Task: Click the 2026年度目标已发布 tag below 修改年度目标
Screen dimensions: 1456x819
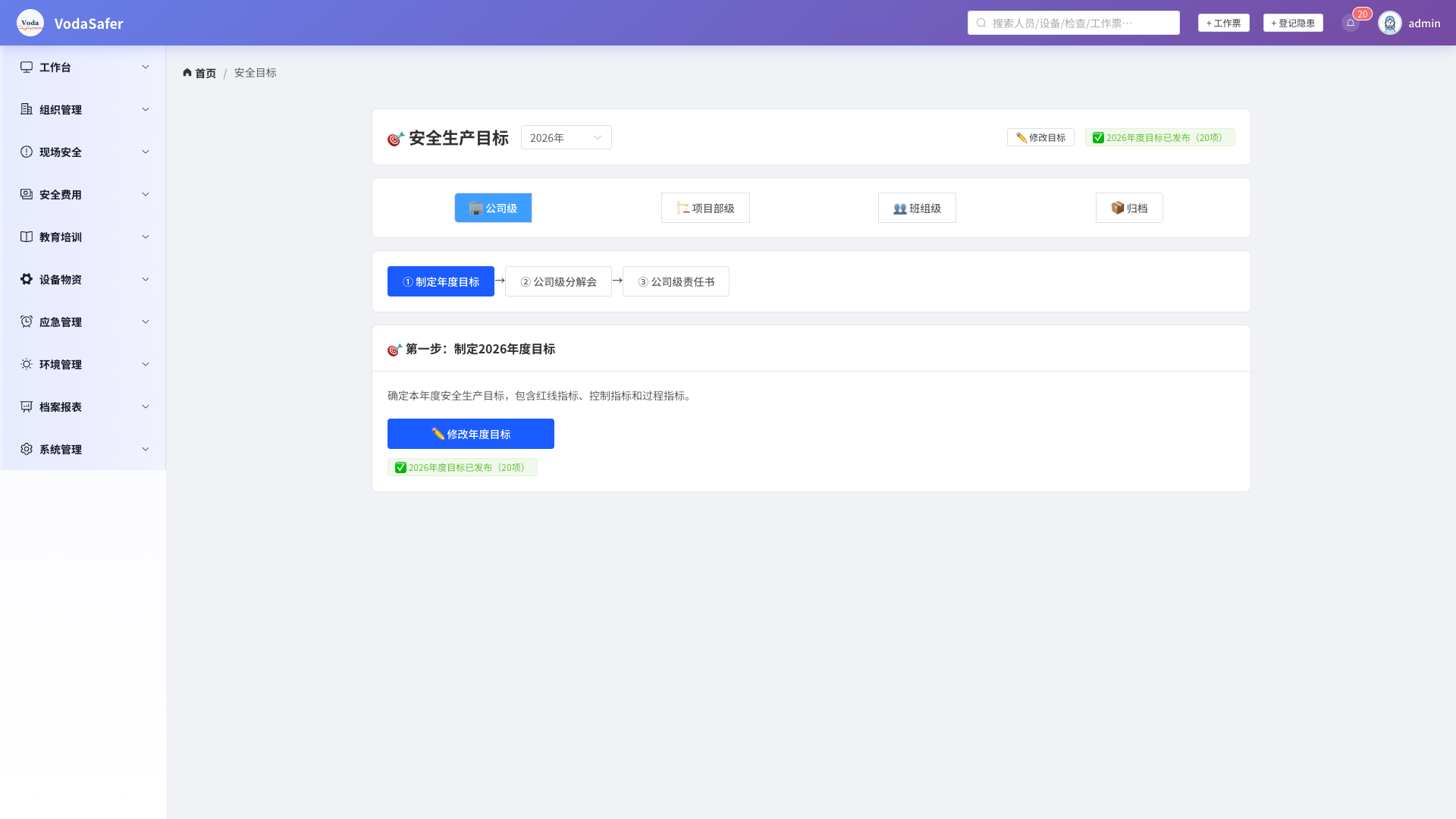Action: coord(463,467)
